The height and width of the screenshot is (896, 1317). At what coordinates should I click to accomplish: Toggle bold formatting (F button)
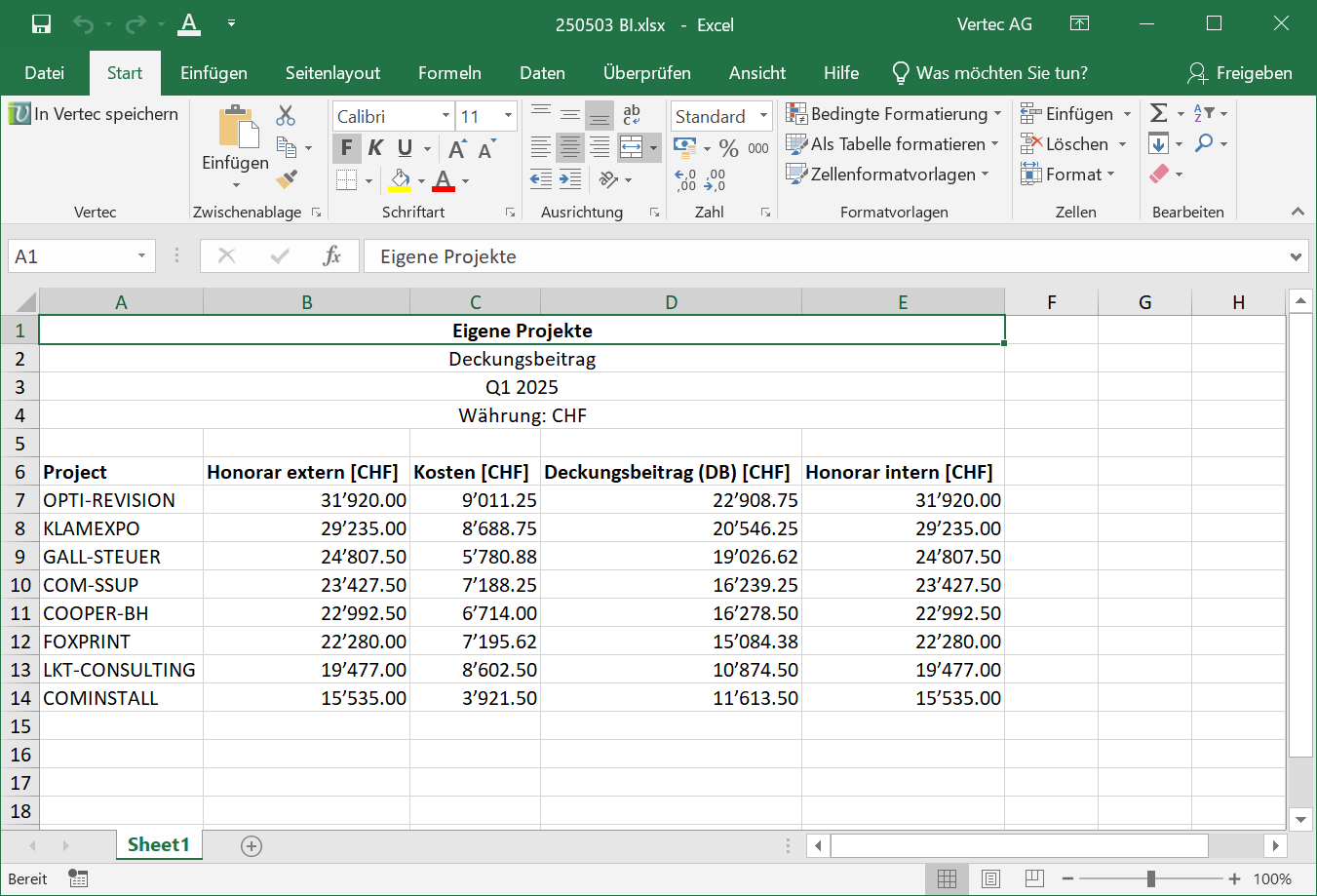(346, 148)
